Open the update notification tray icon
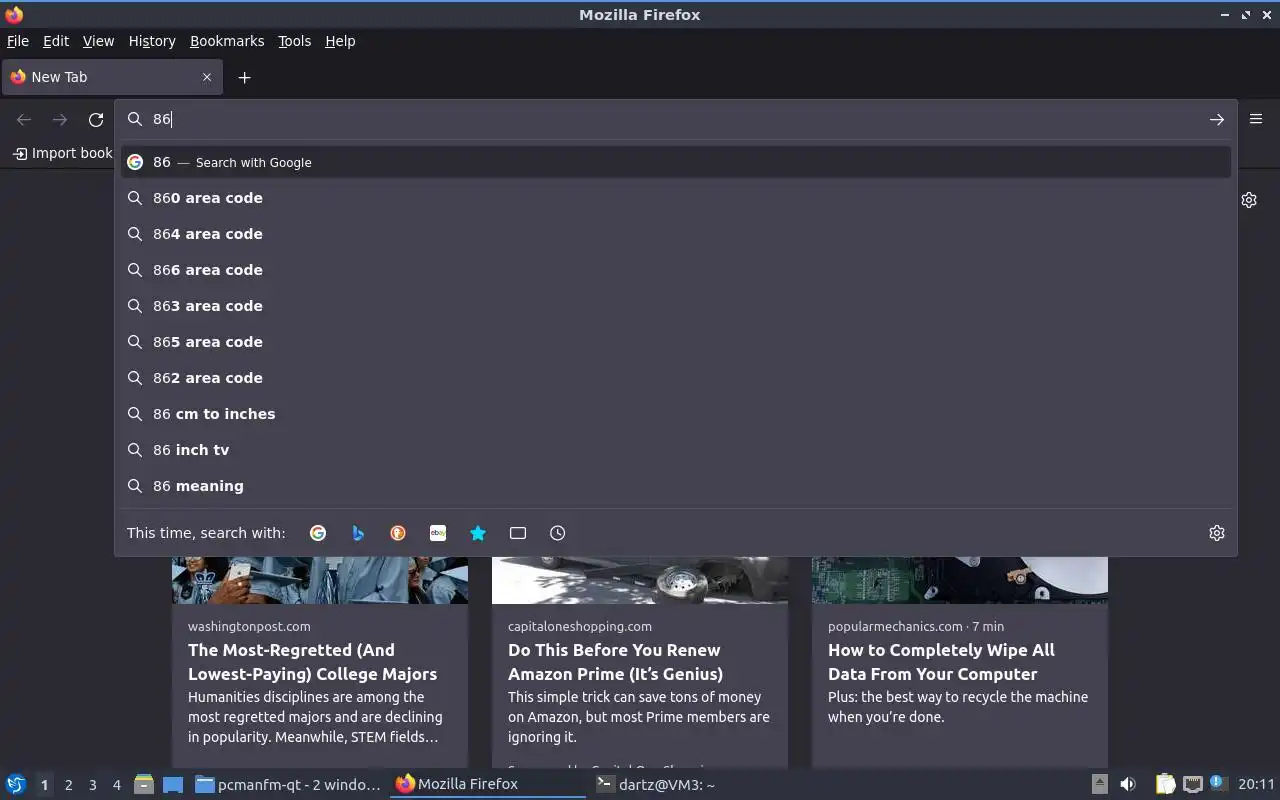 (x=1217, y=783)
